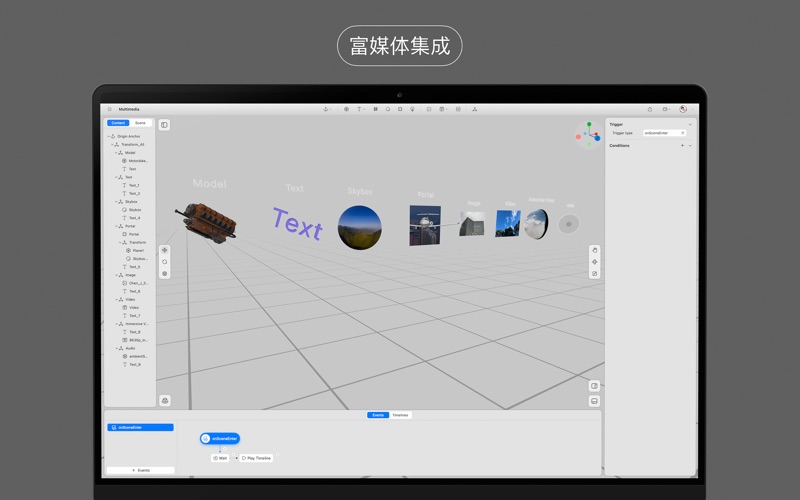Click the add condition plus icon
Viewport: 800px width, 500px height.
pyautogui.click(x=682, y=146)
